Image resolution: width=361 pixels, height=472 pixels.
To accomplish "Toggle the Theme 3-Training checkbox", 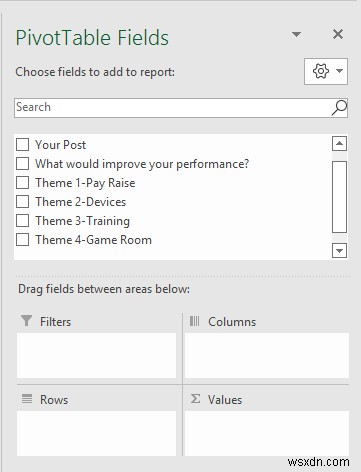I will pyautogui.click(x=23, y=221).
